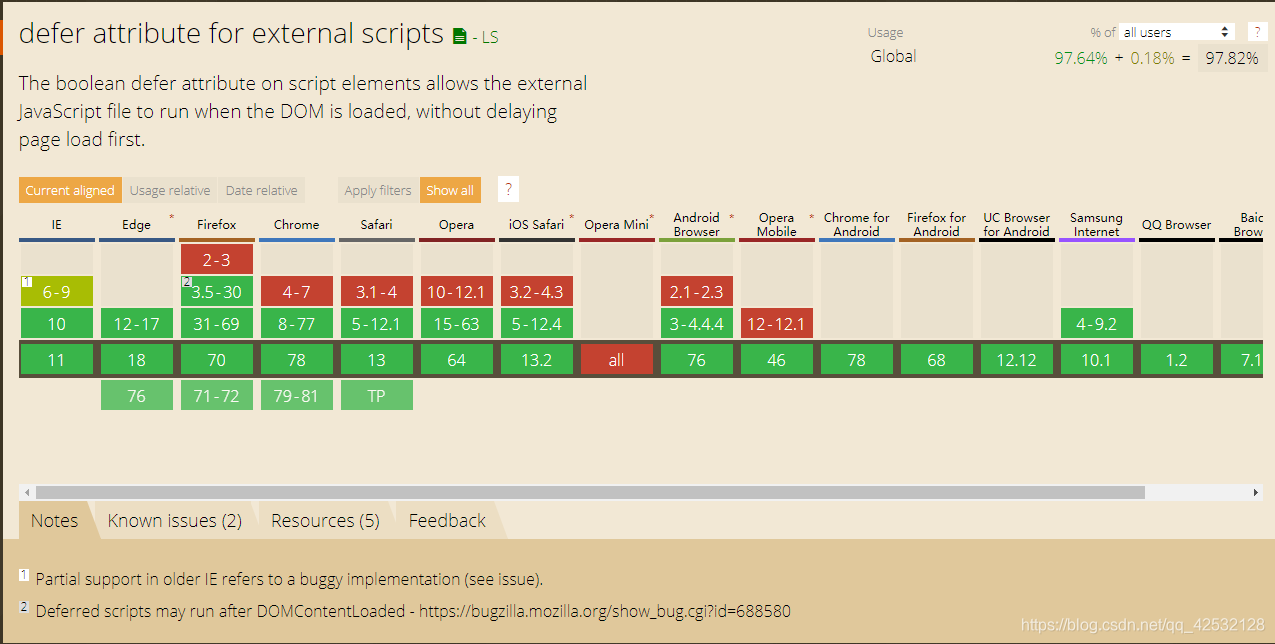Click the Edge browser column header
Viewport: 1275px width, 644px height.
137,225
